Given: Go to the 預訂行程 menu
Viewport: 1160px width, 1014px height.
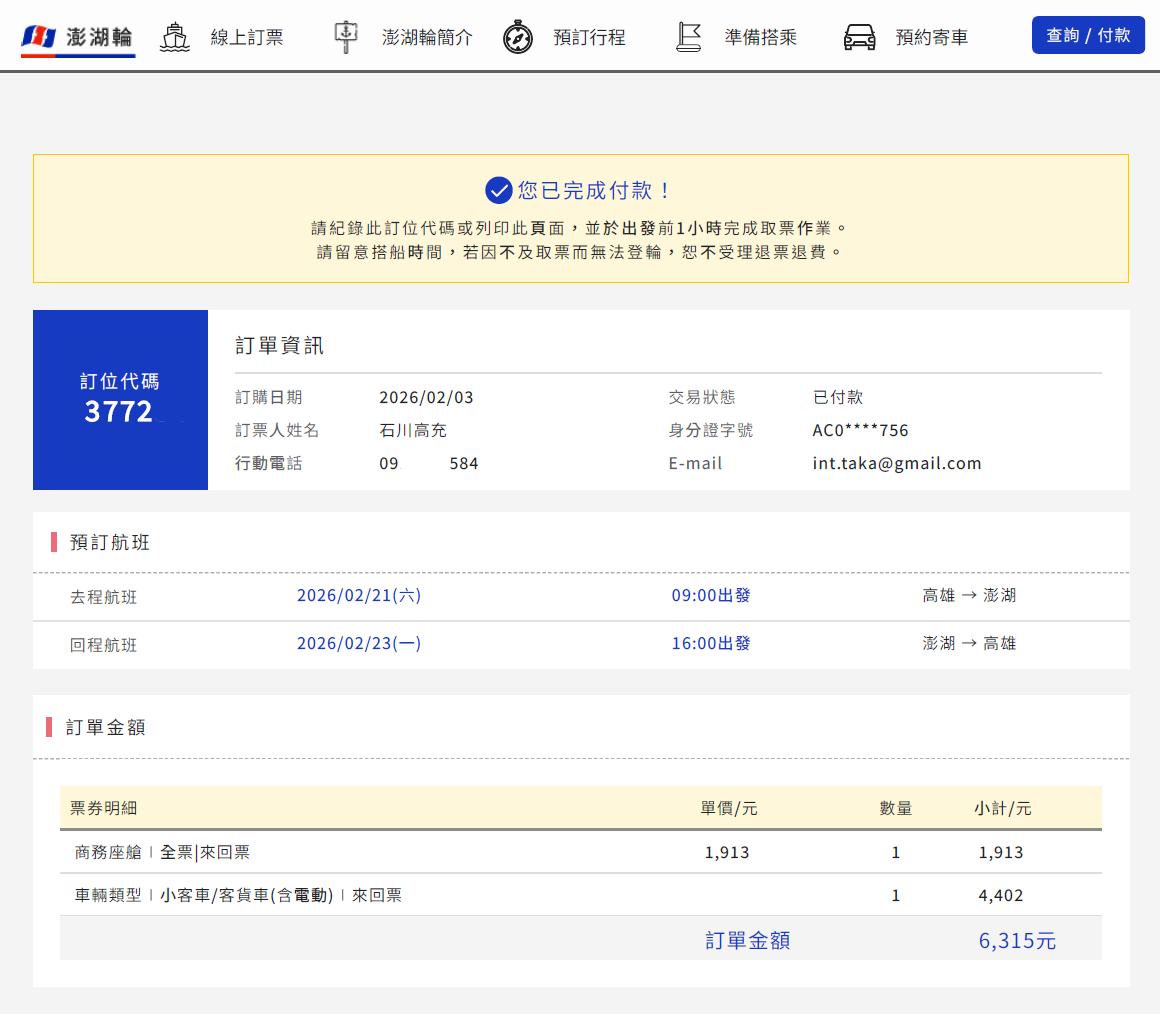Looking at the screenshot, I should (x=589, y=38).
